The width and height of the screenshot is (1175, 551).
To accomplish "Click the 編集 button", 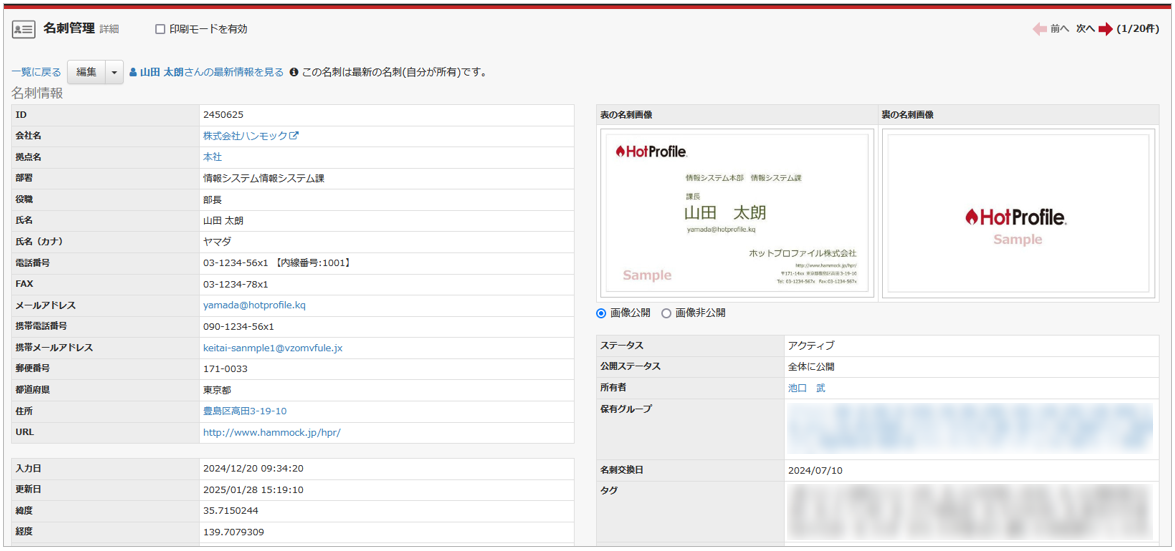I will (x=86, y=73).
